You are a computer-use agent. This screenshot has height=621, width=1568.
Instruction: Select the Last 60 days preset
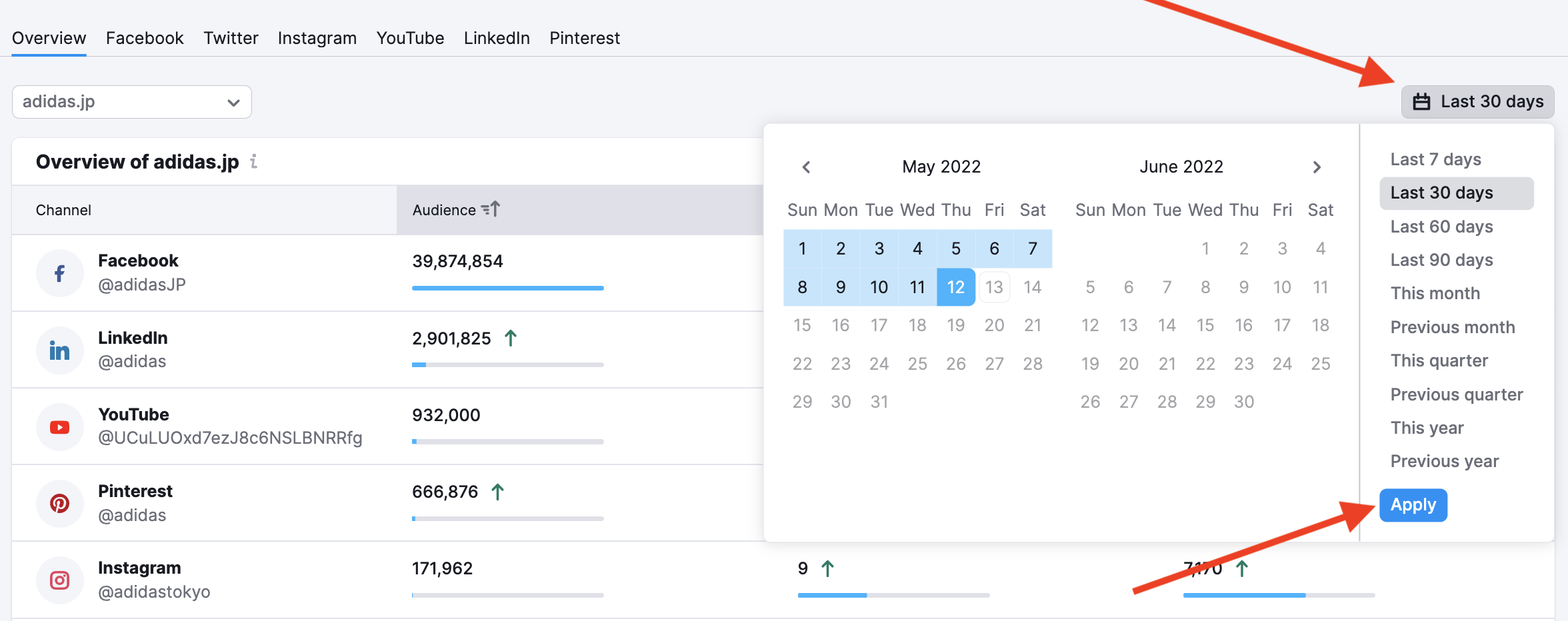(x=1442, y=227)
